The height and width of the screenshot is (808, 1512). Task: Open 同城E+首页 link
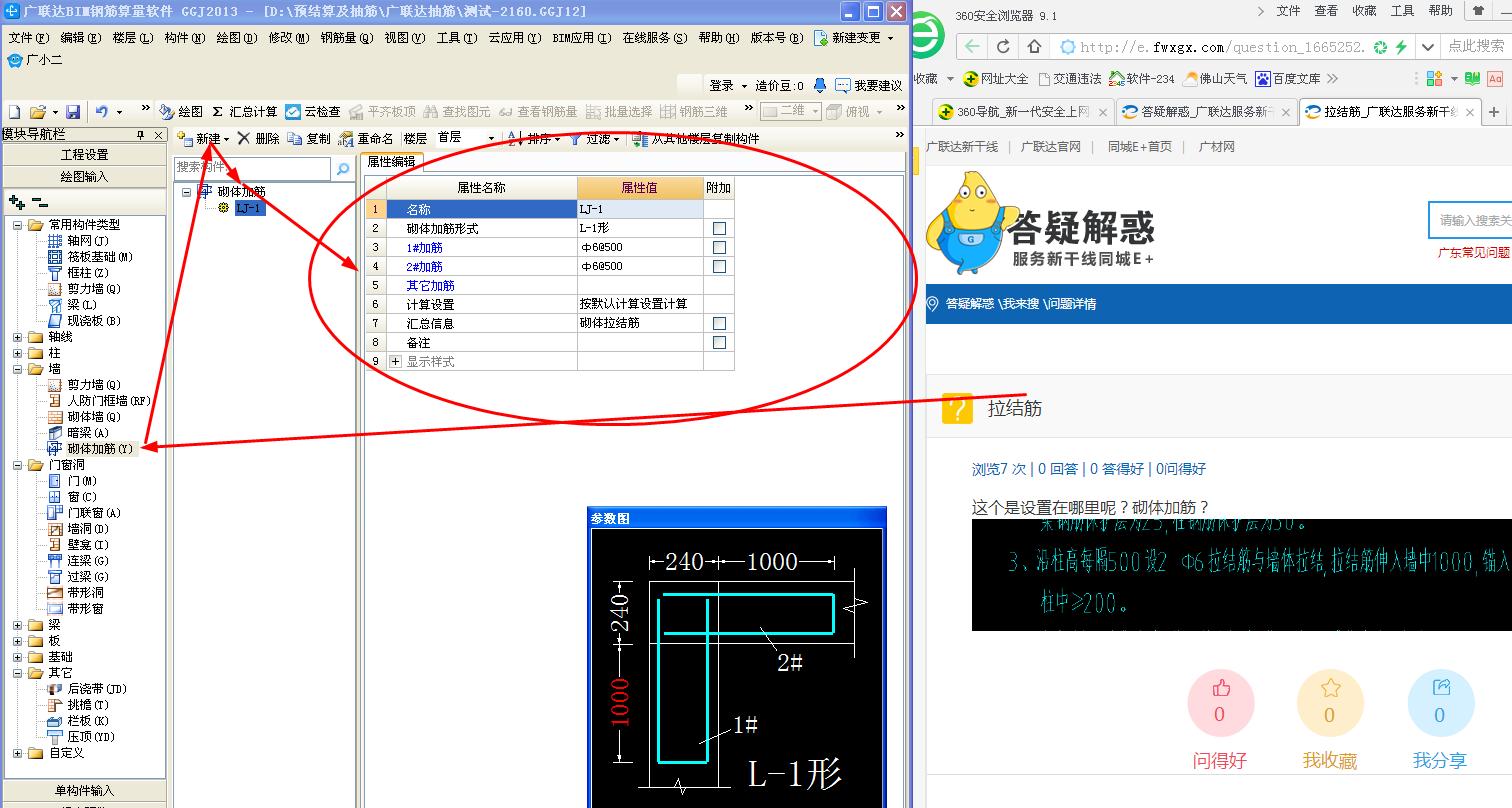pos(1139,147)
